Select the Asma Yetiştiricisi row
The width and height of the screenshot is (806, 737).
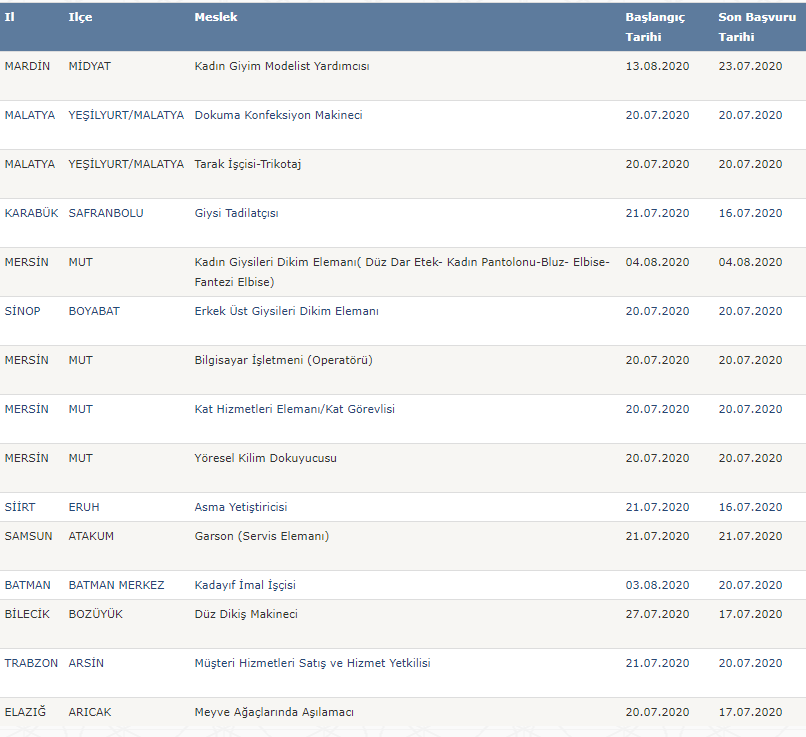coord(241,507)
